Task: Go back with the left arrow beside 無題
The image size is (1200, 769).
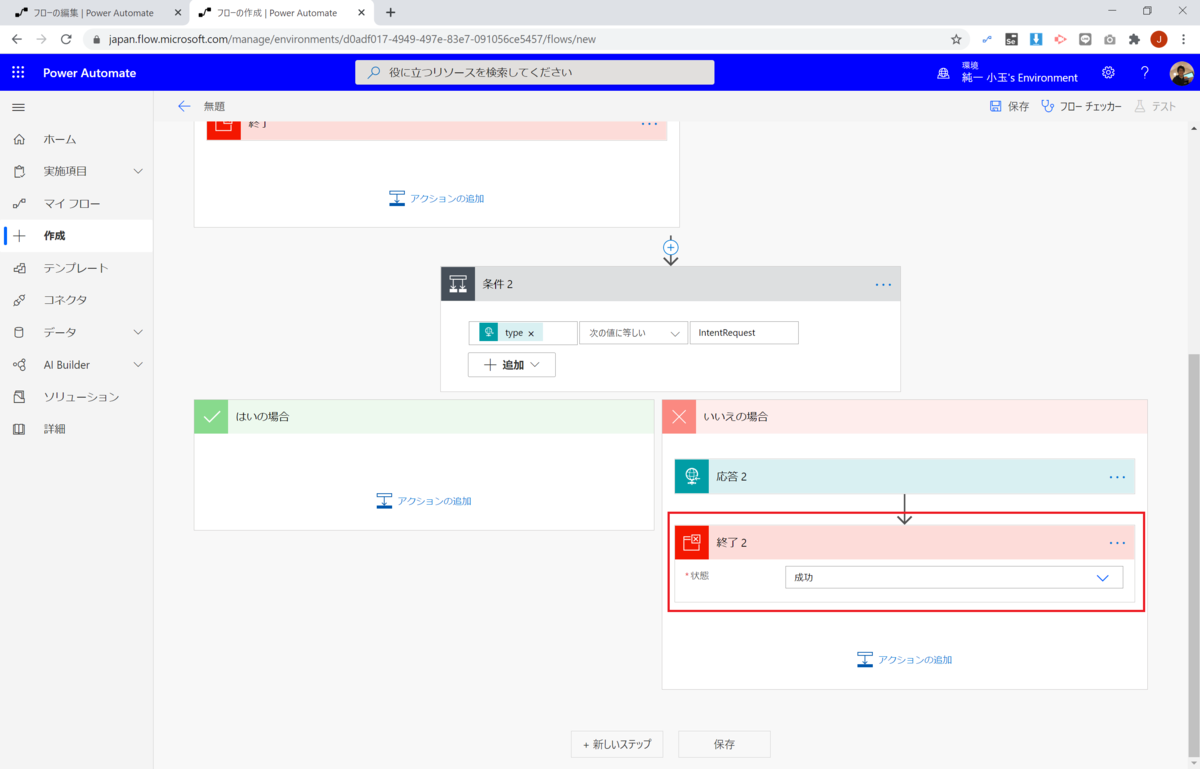Action: 184,106
